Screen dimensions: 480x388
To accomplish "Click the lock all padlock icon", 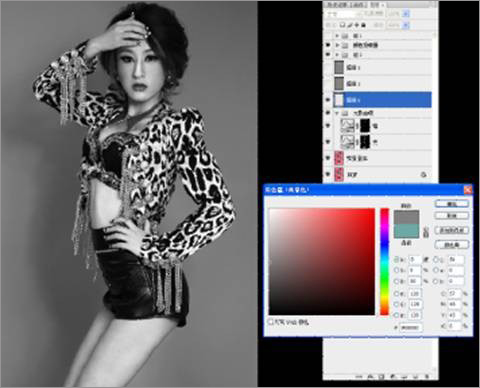I will pos(364,25).
